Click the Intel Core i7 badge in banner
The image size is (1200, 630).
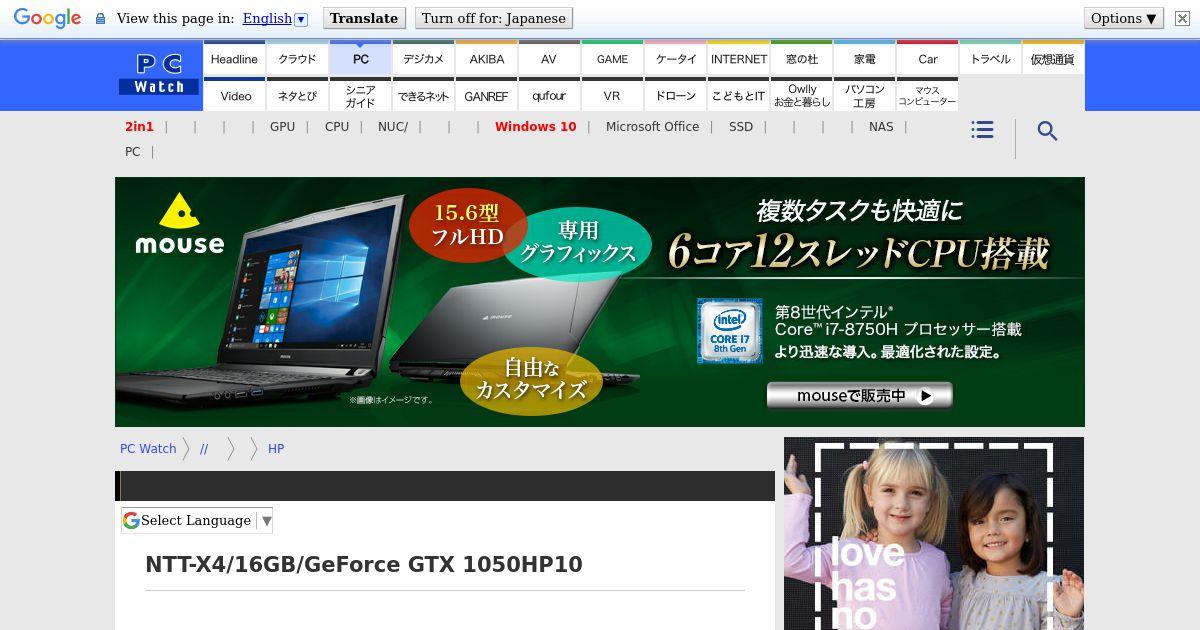click(730, 331)
